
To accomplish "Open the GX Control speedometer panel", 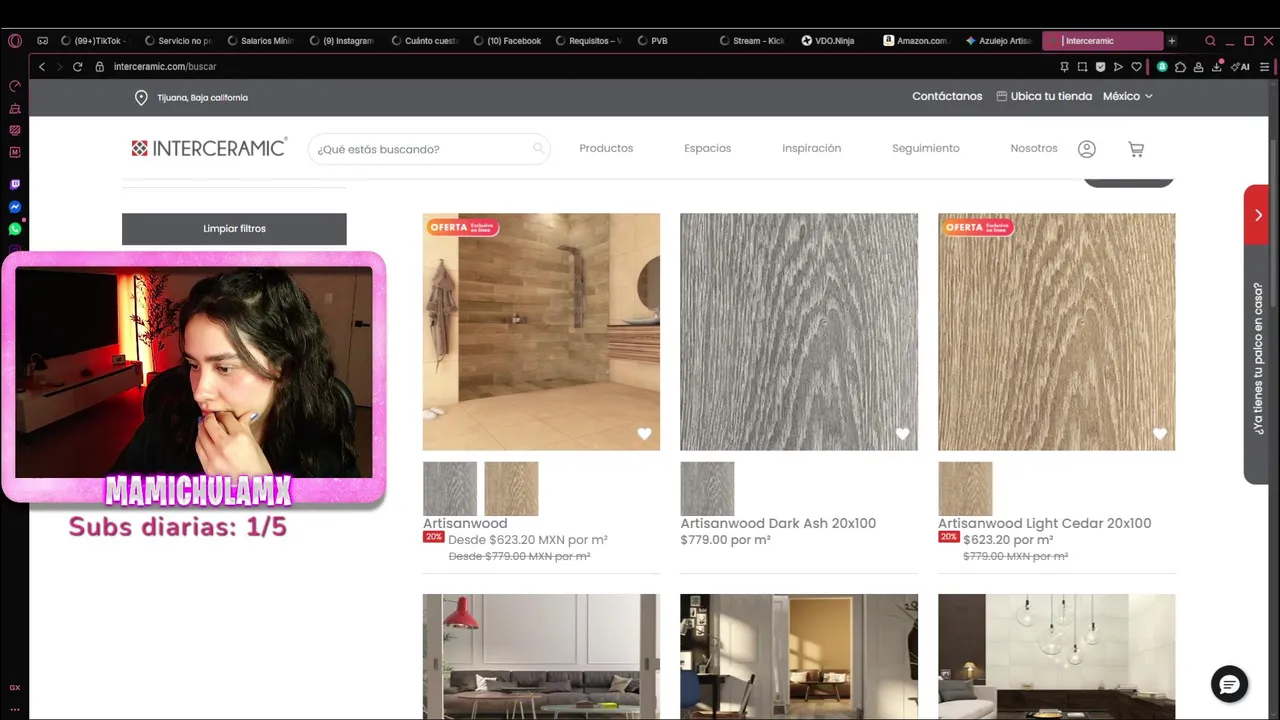I will 15,86.
